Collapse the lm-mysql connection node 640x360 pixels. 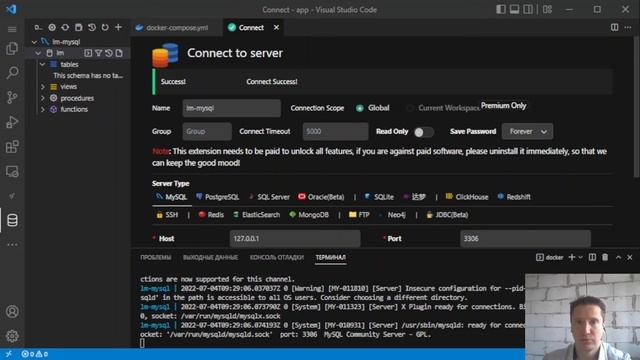coord(34,42)
